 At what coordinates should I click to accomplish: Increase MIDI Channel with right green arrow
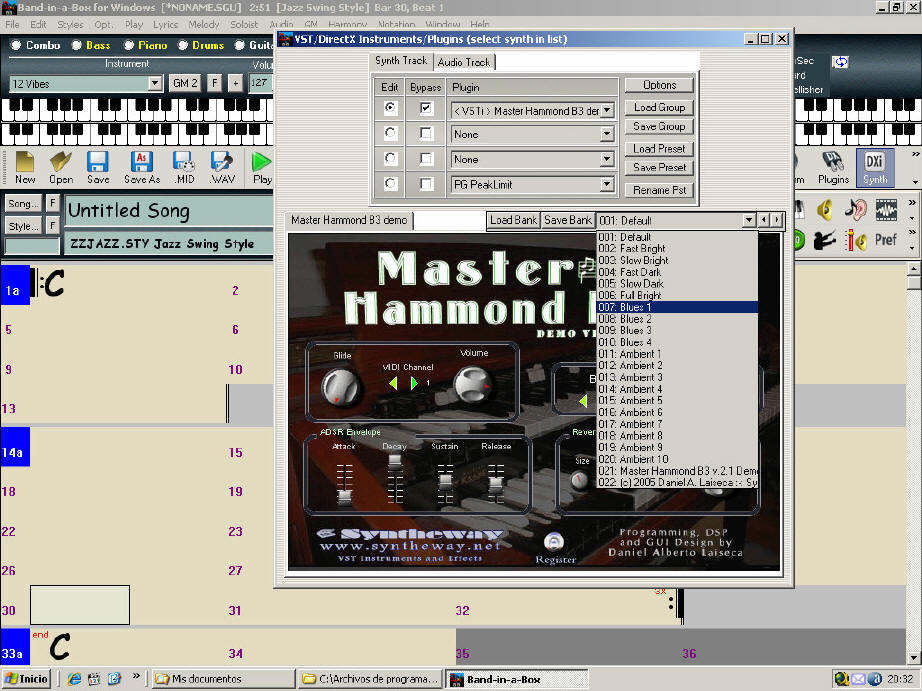click(414, 383)
